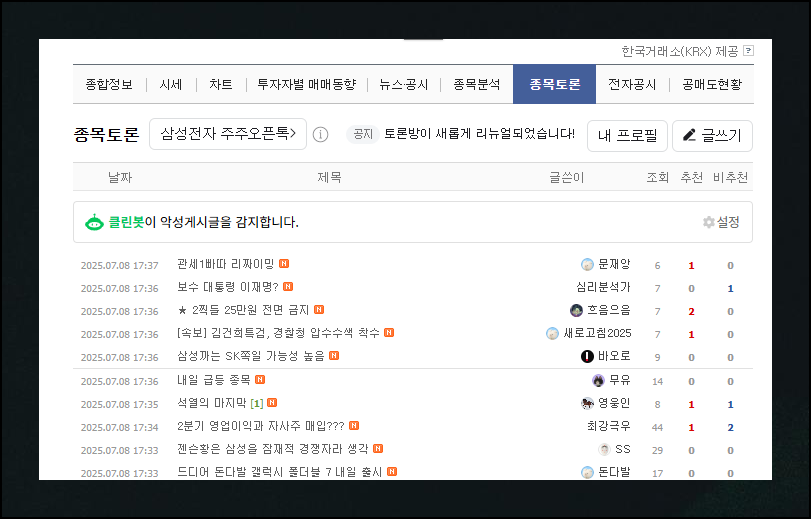811x519 pixels.
Task: Click author name 심리분석가
Action: (604, 287)
